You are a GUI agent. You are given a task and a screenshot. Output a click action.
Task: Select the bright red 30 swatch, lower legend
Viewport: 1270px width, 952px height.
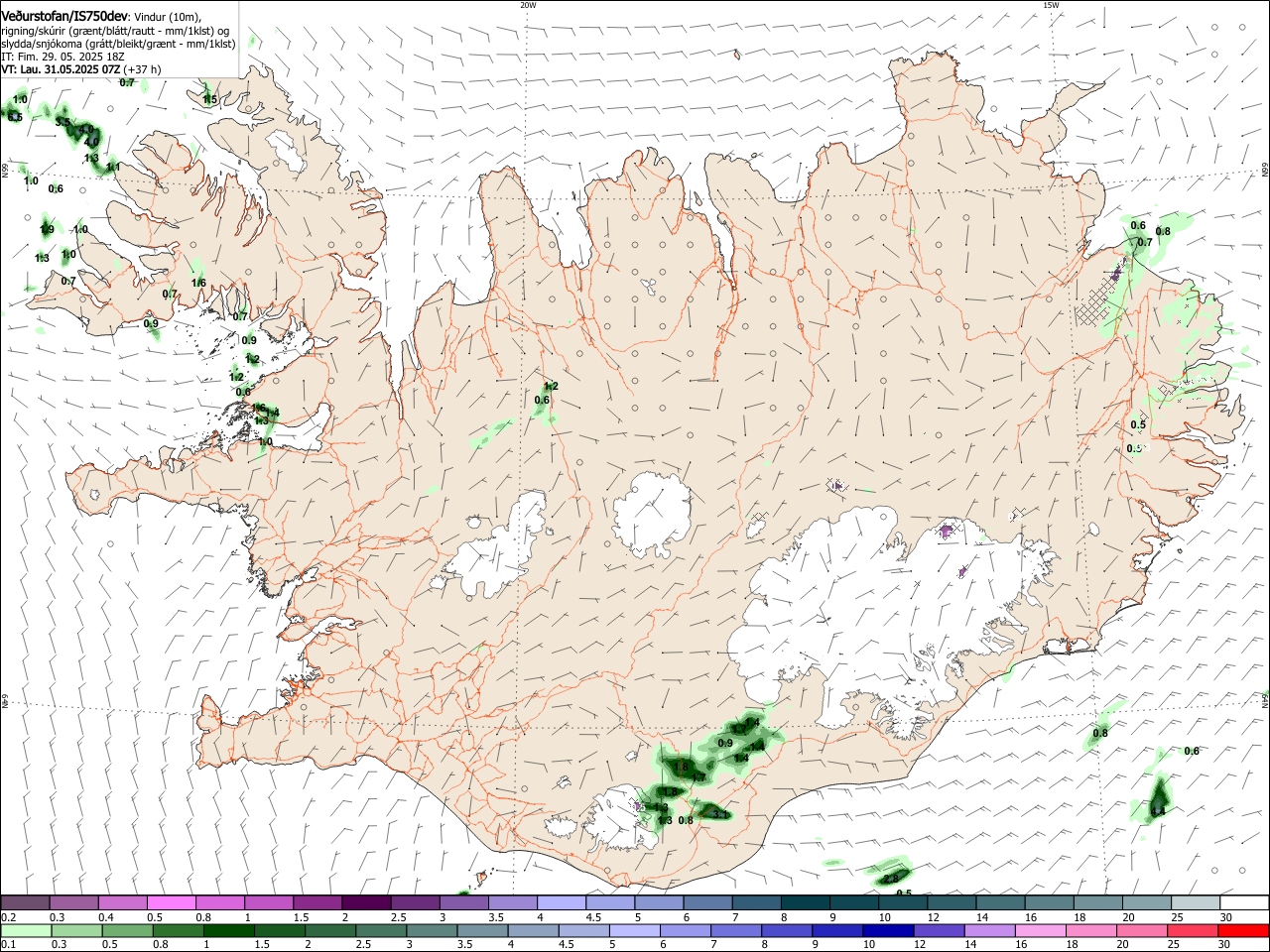[1243, 931]
